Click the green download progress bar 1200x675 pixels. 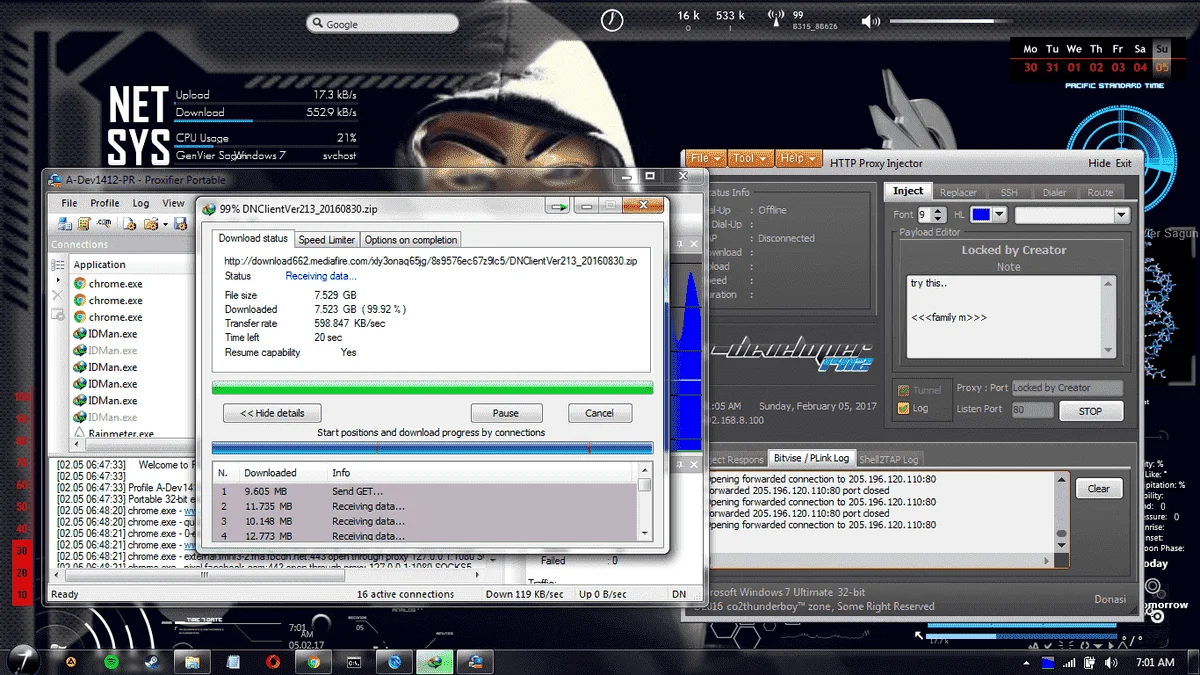432,387
